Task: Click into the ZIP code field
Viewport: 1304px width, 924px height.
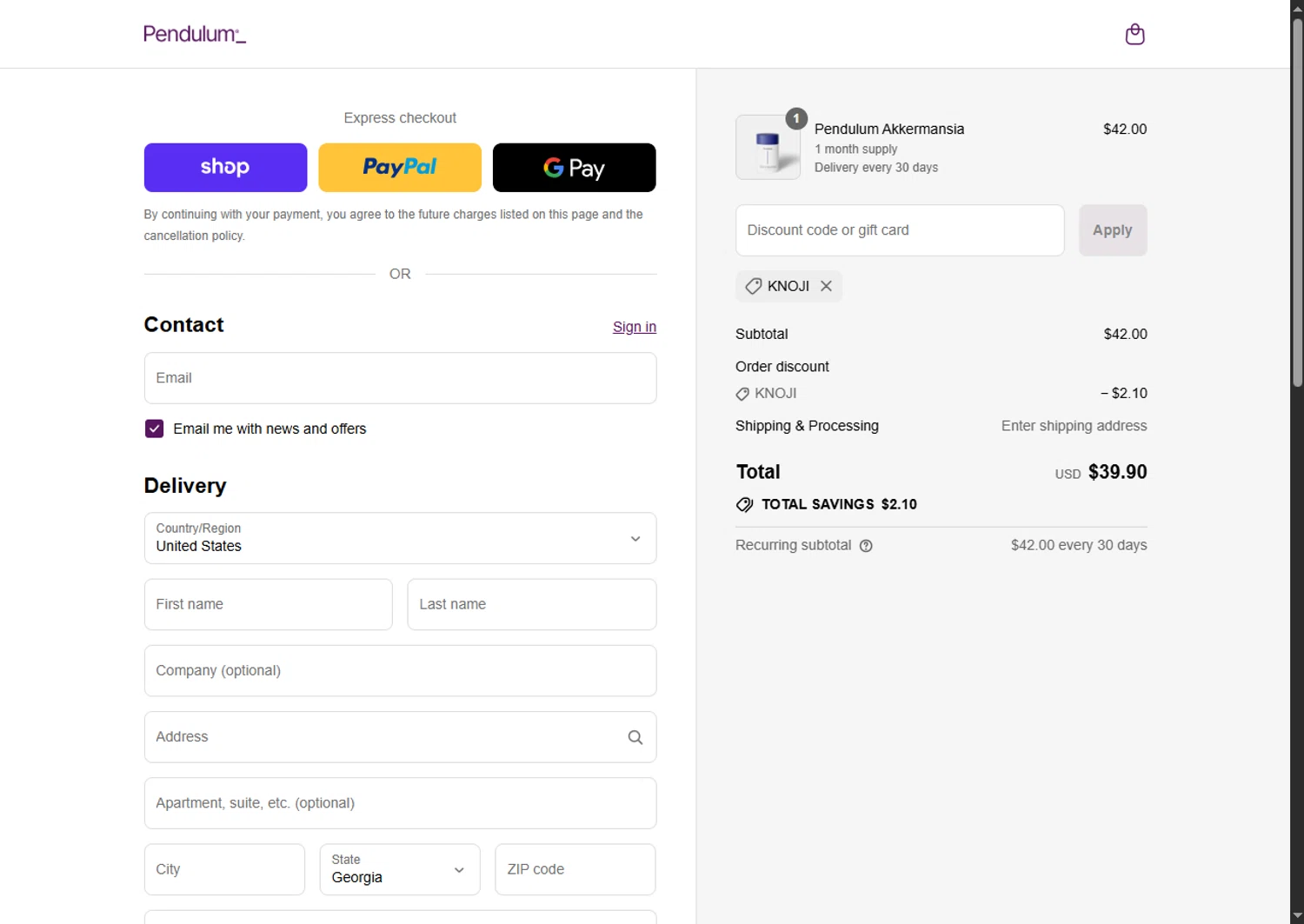Action: tap(575, 869)
